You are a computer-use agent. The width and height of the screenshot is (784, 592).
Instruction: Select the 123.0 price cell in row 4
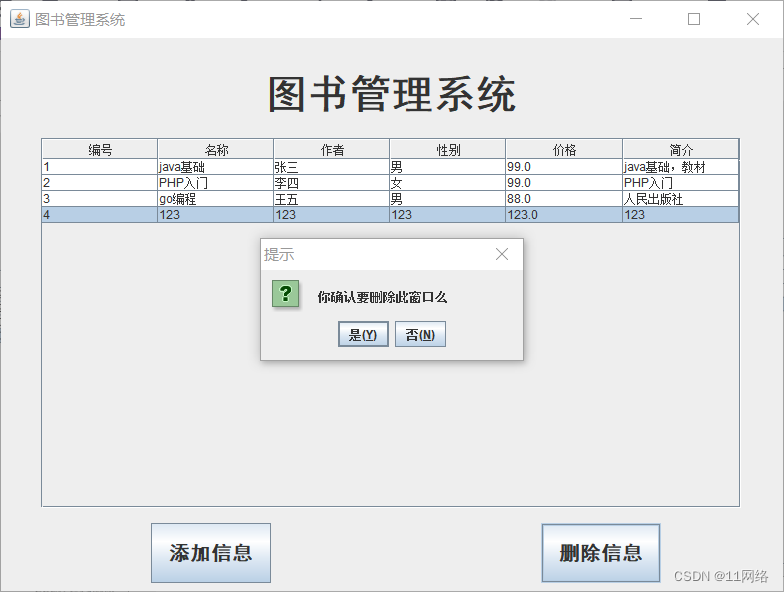[564, 214]
